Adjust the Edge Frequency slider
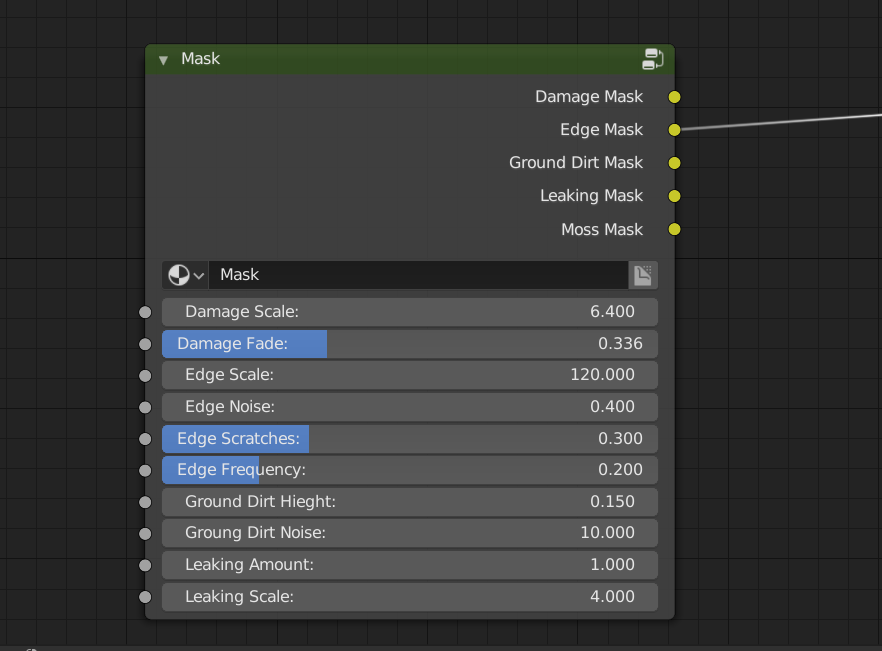Image resolution: width=882 pixels, height=651 pixels. pos(410,470)
